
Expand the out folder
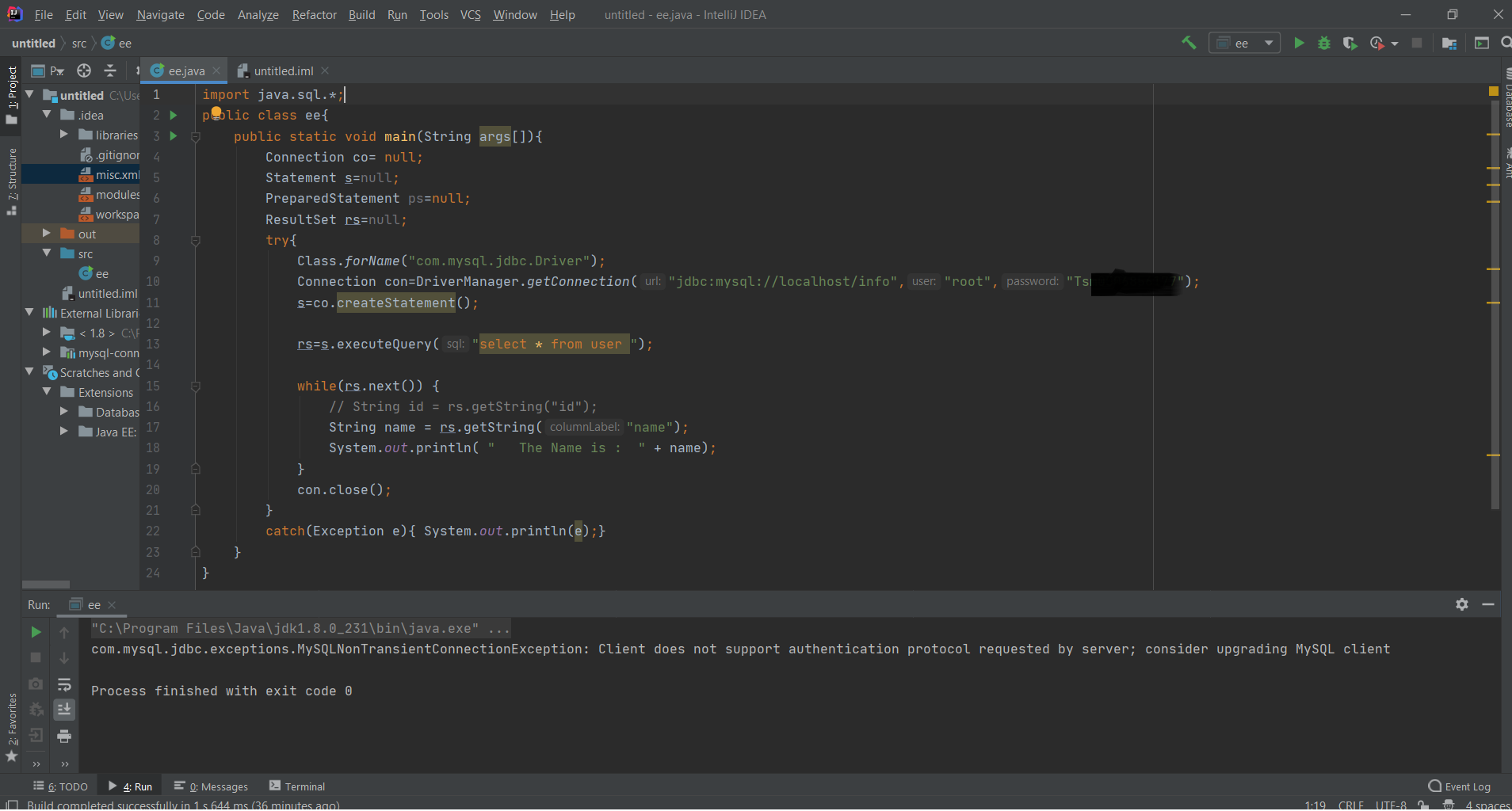[x=47, y=233]
